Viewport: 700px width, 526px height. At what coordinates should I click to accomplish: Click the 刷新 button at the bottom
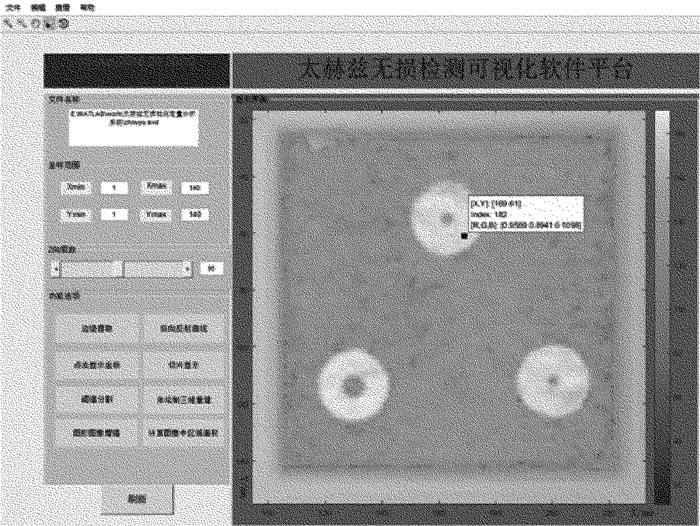click(x=136, y=497)
